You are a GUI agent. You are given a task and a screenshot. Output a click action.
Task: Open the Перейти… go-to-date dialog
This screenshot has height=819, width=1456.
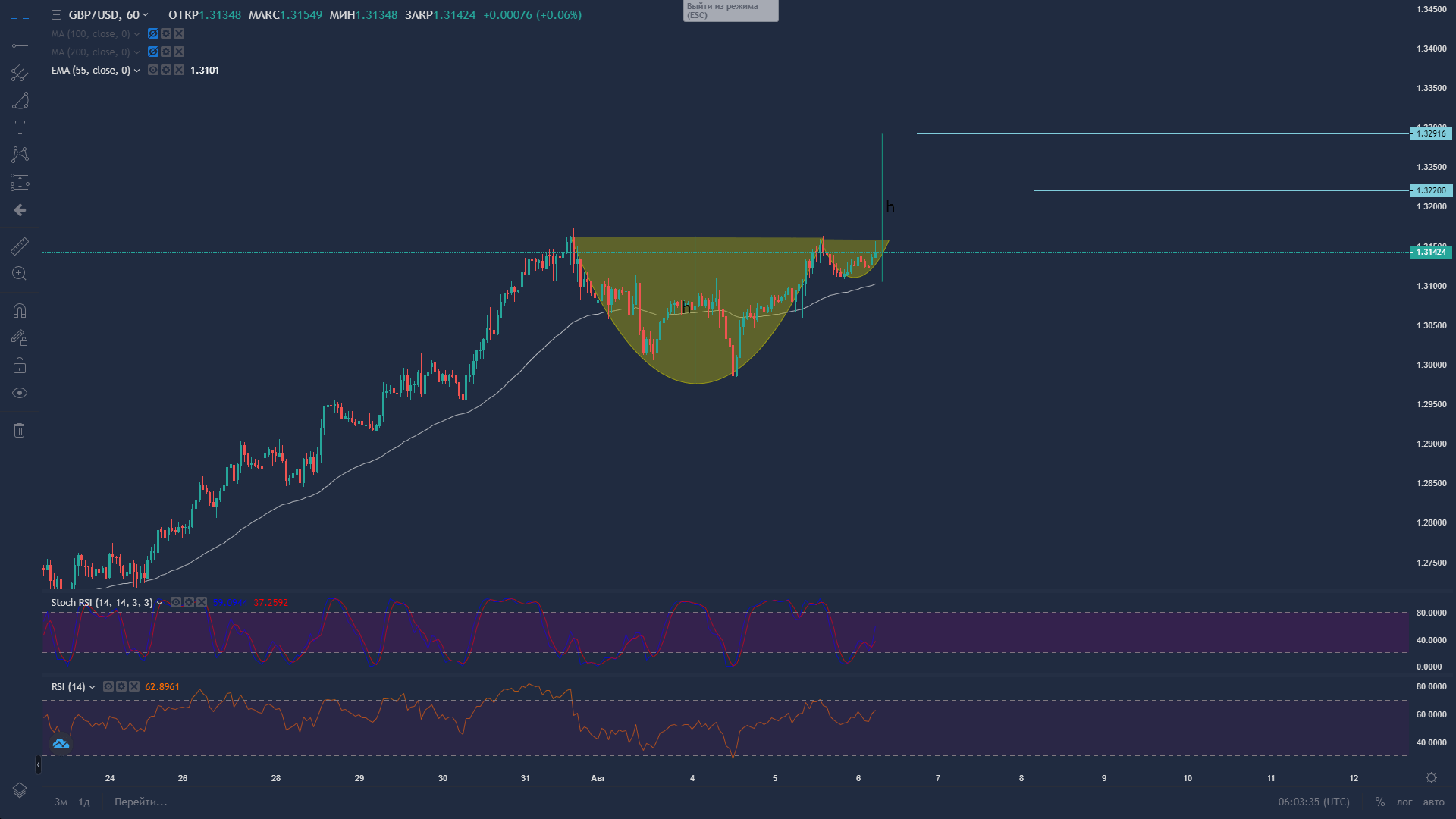point(141,802)
